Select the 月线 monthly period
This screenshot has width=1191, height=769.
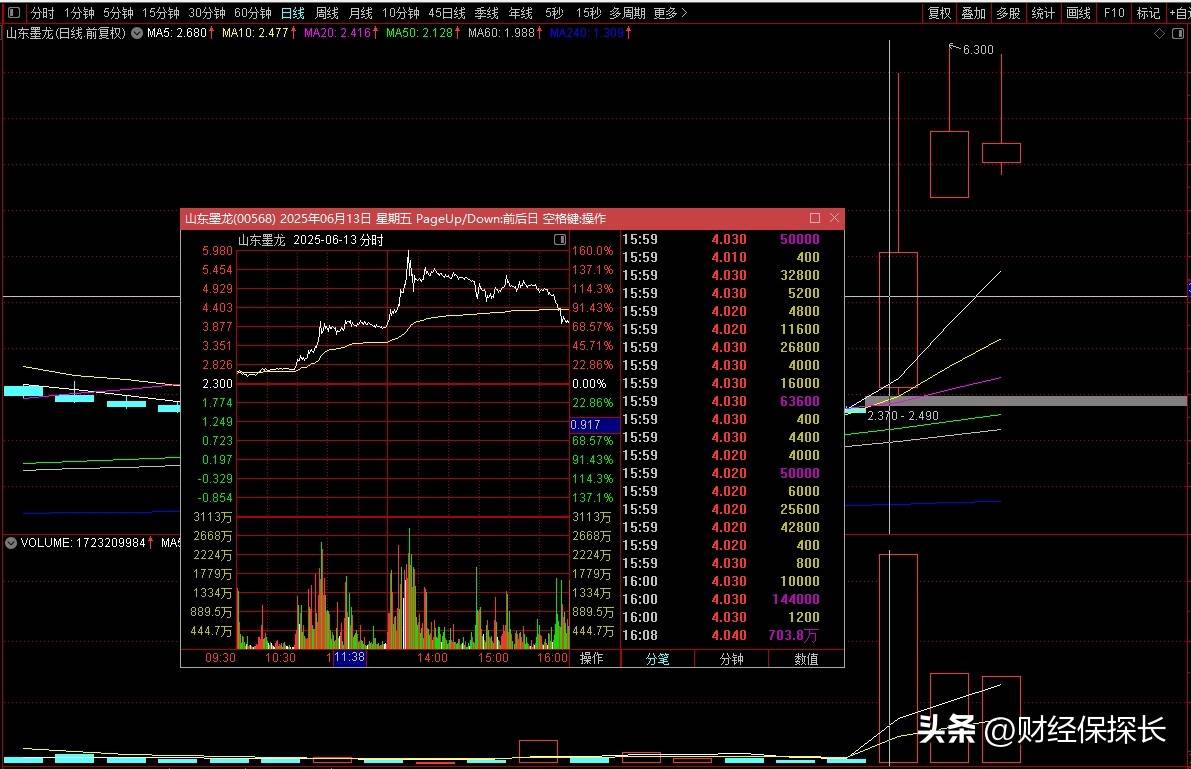(360, 13)
